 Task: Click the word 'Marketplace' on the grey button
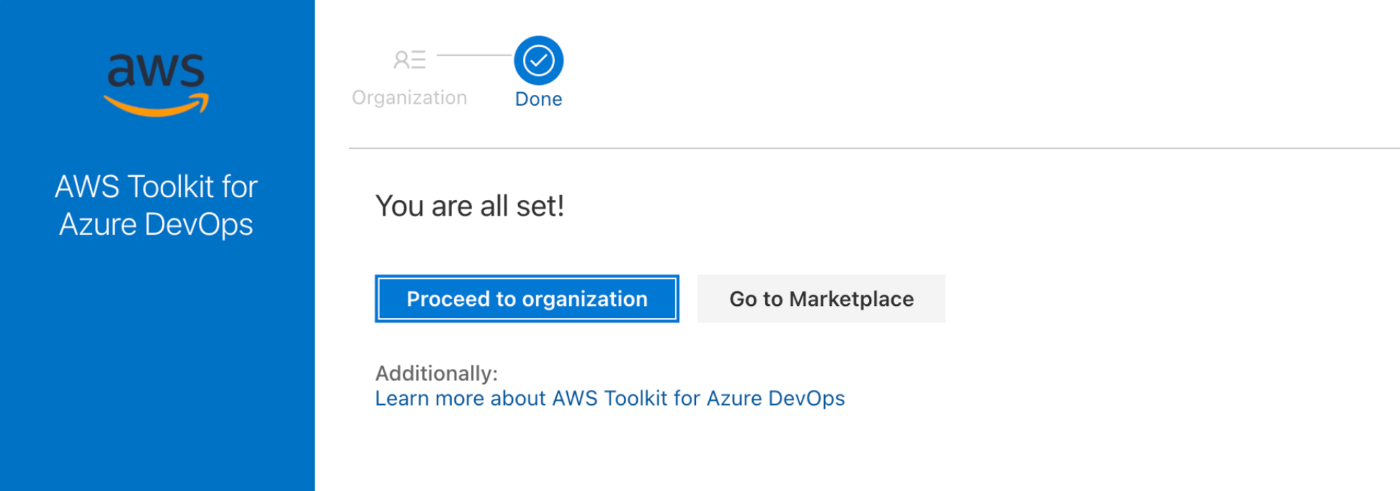coord(851,299)
